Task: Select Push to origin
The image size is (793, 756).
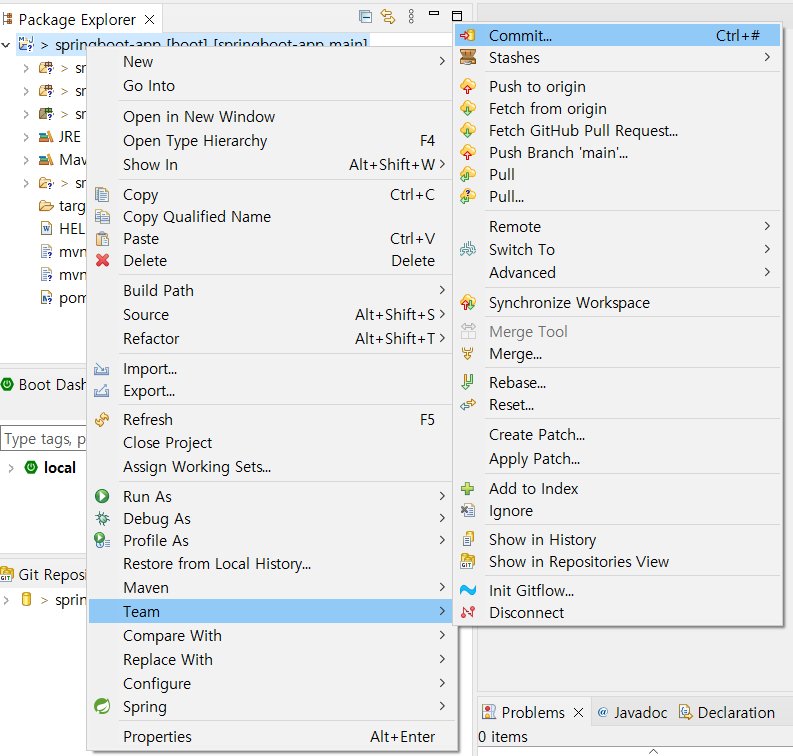Action: click(618, 86)
